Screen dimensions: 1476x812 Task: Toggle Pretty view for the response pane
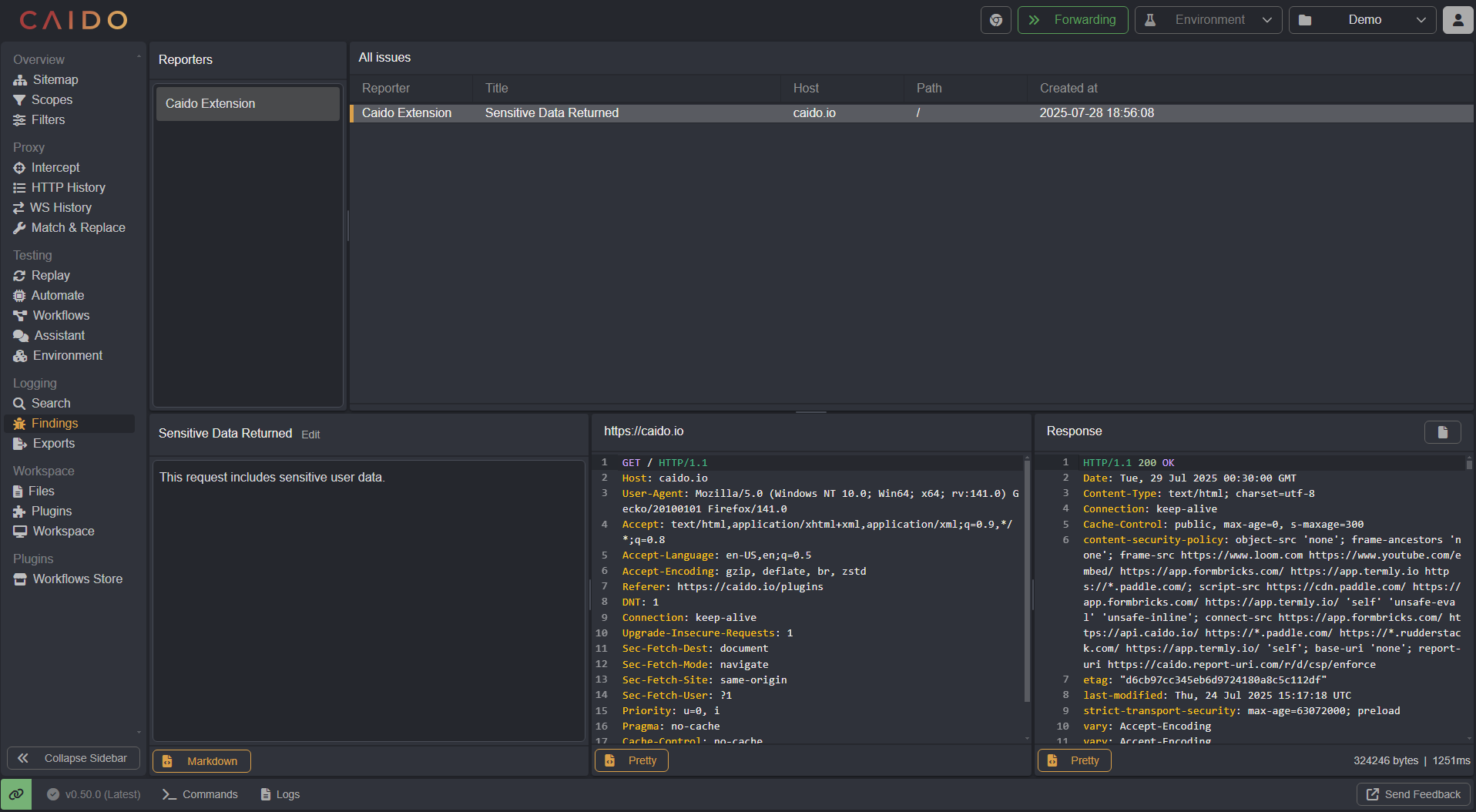(1074, 760)
